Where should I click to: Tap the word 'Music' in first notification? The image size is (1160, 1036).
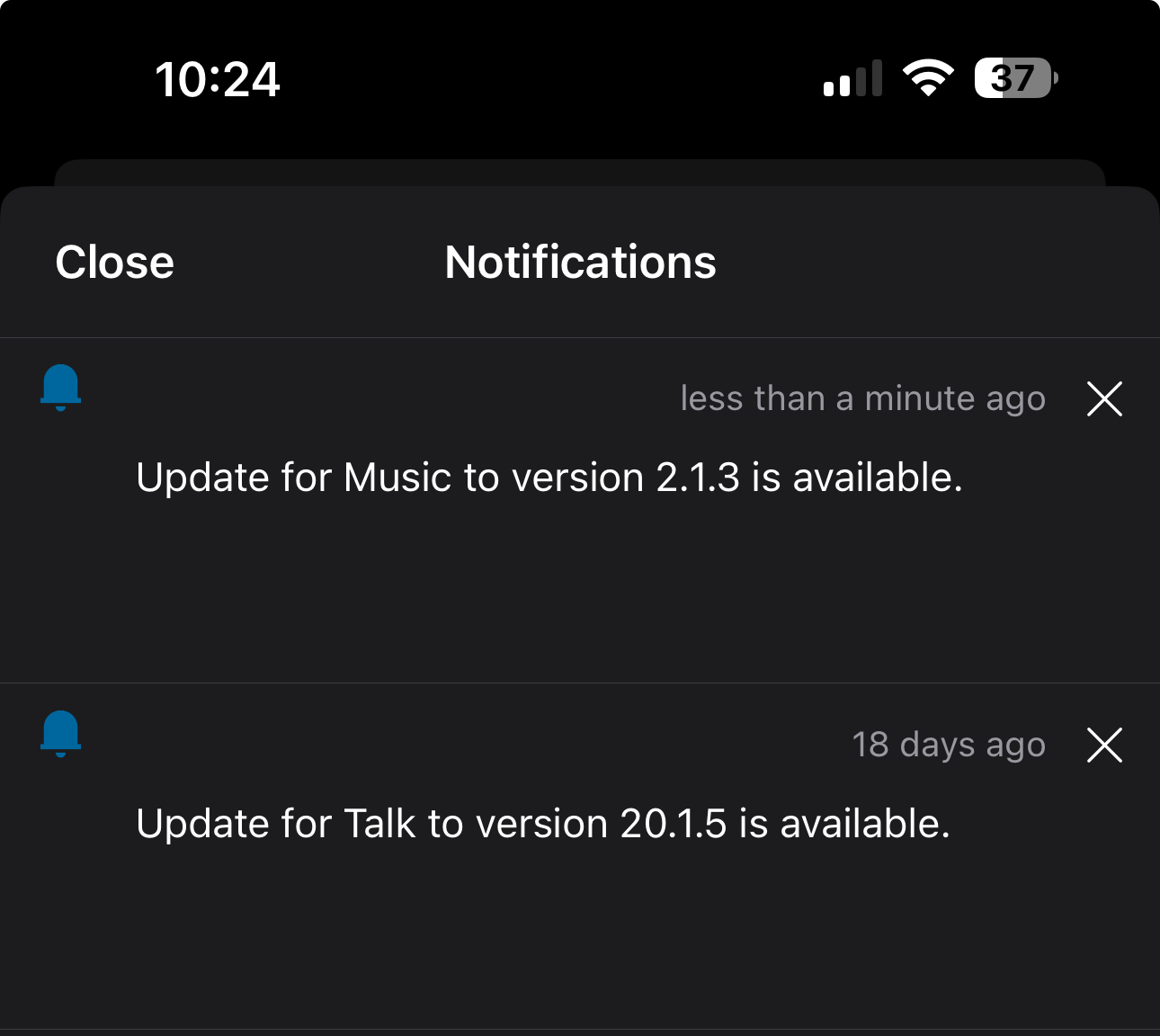pos(397,478)
